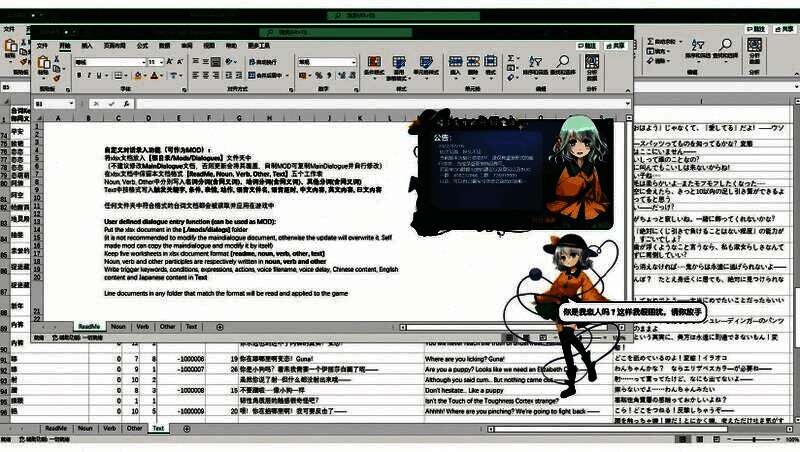Viewport: 800px width, 452px height.
Task: Open the 插入 (Insert) ribbon tab in front window
Action: (87, 45)
